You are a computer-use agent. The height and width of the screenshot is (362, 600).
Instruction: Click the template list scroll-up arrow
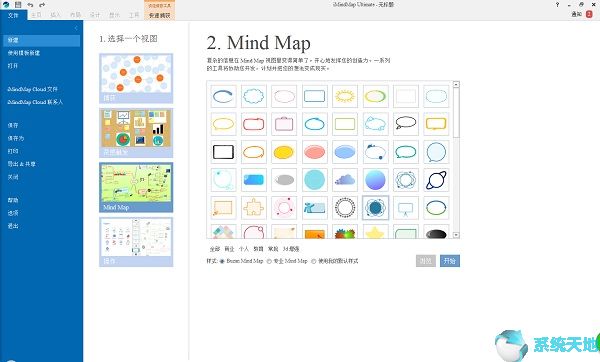(x=456, y=84)
